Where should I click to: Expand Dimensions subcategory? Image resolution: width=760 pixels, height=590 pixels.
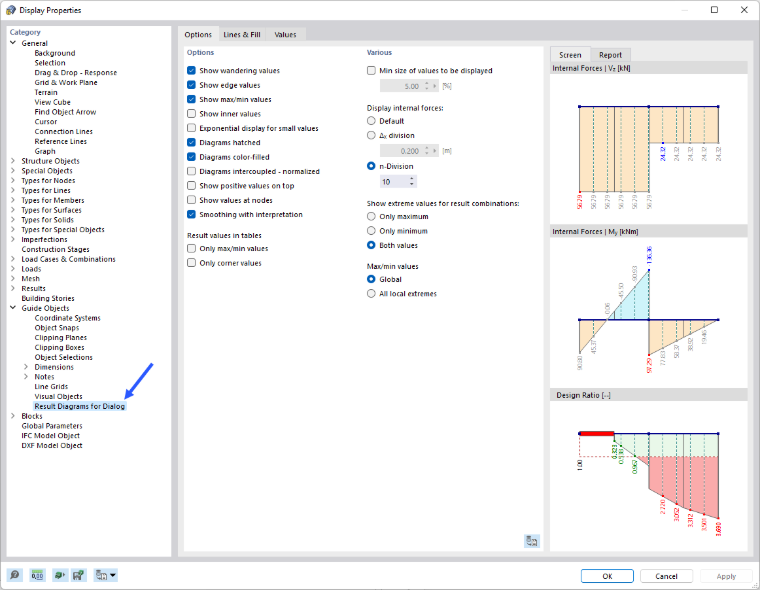point(26,367)
